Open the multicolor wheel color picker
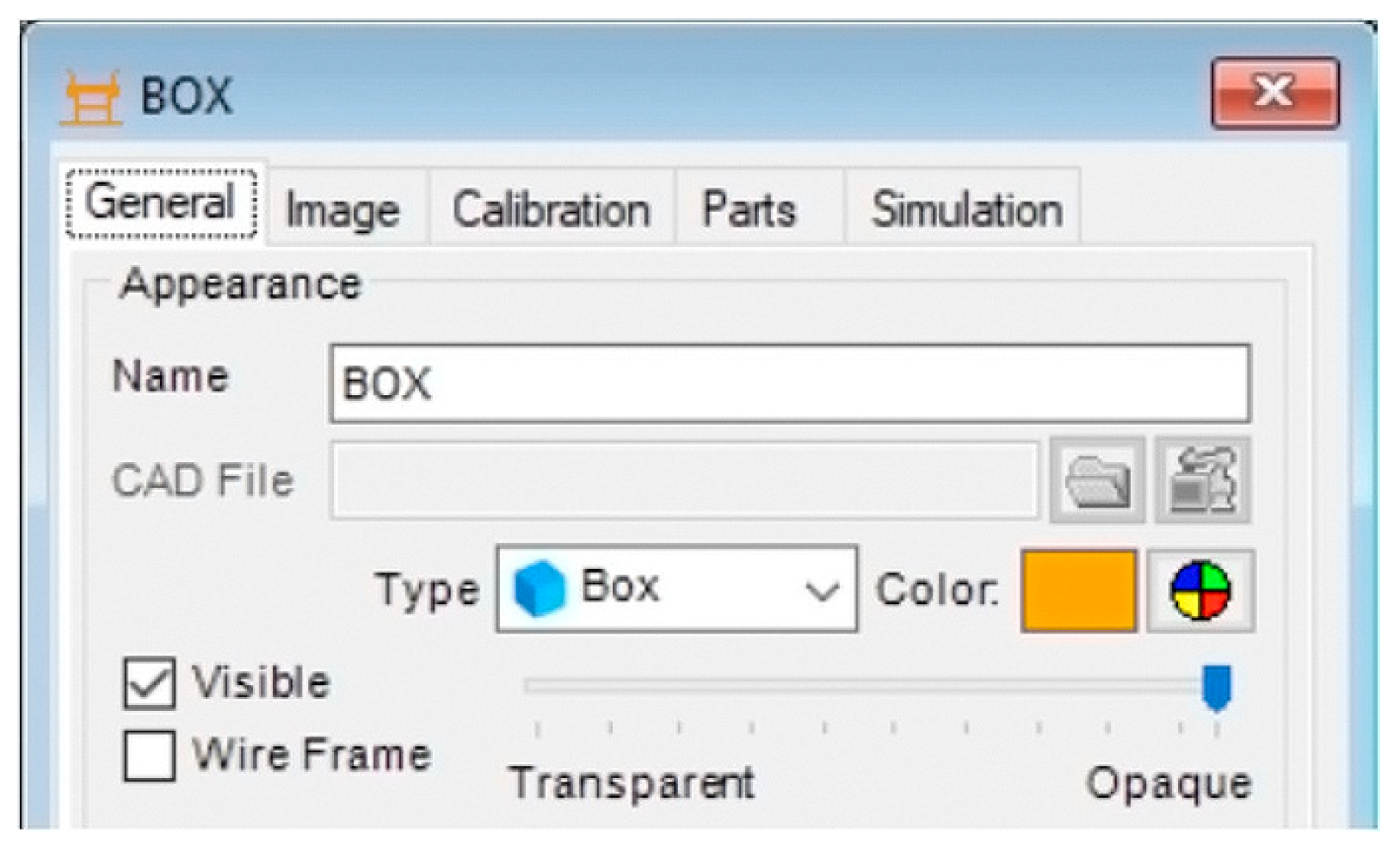Image resolution: width=1400 pixels, height=852 pixels. pos(1200,591)
